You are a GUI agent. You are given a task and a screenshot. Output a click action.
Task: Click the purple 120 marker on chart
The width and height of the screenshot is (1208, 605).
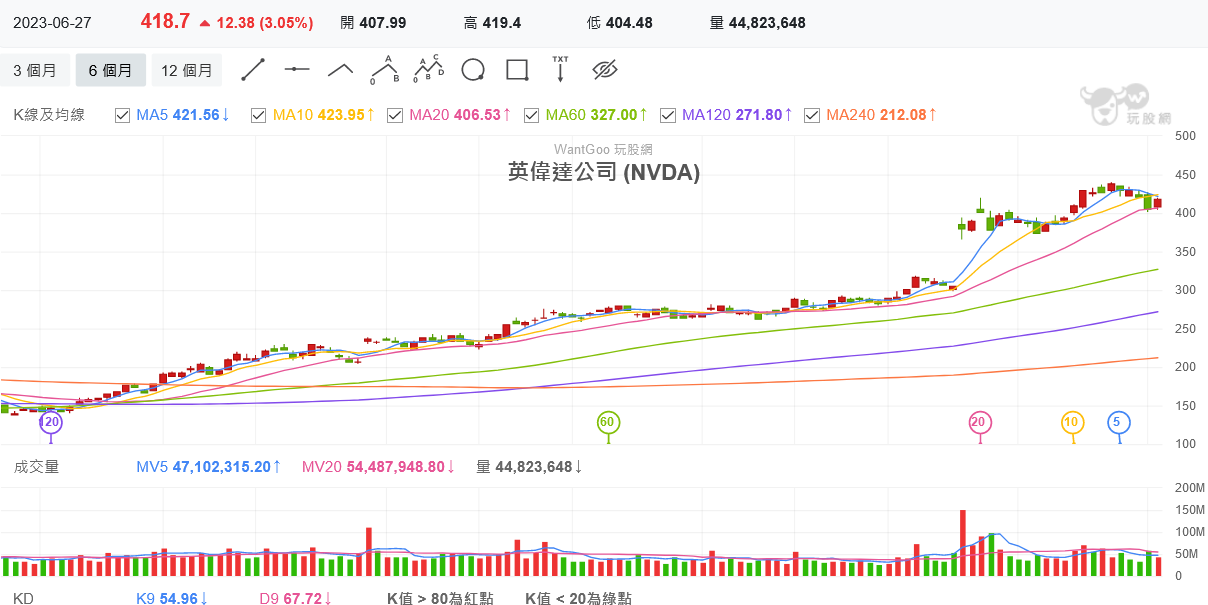tap(50, 423)
